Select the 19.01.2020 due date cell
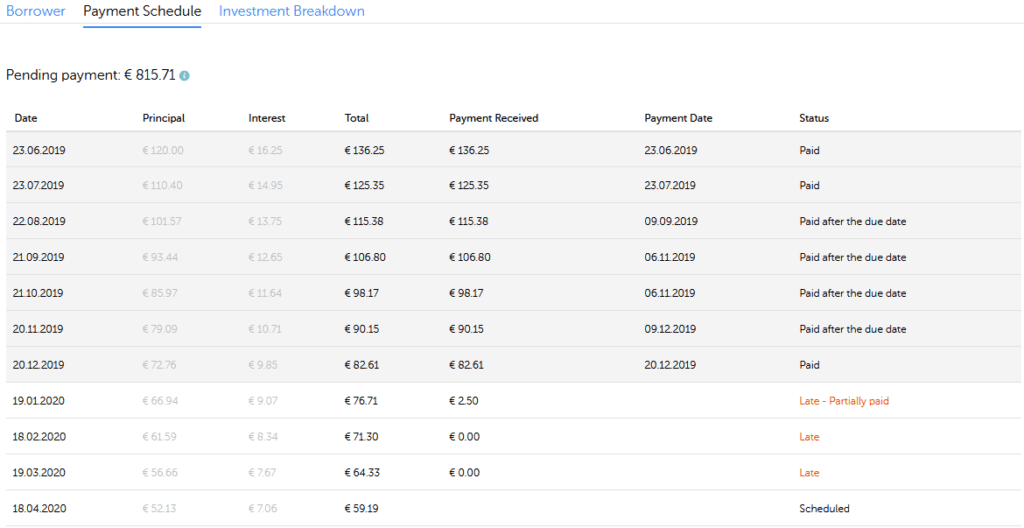The width and height of the screenshot is (1024, 528). [x=39, y=401]
